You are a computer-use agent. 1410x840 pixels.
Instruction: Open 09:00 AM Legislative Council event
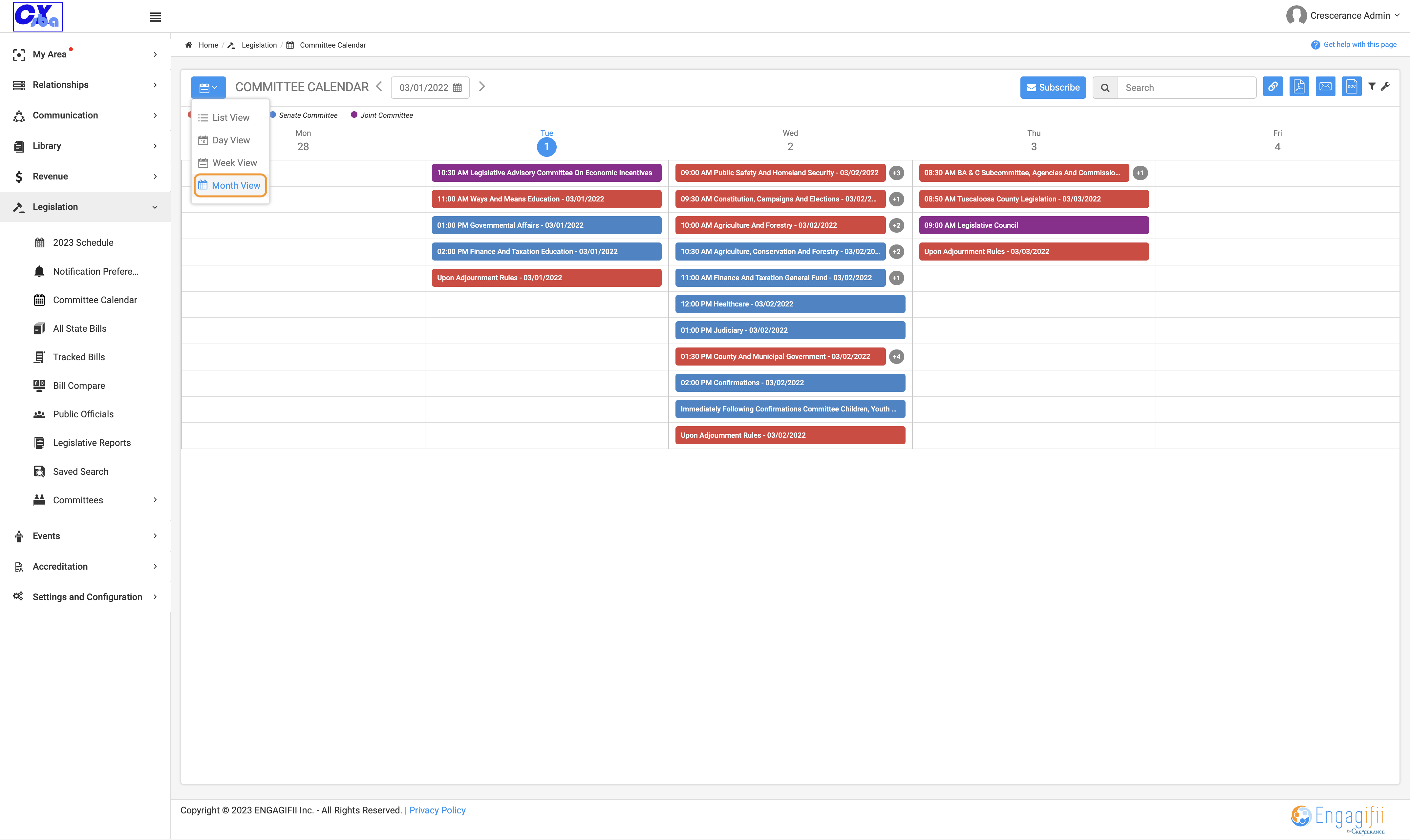(x=1034, y=225)
